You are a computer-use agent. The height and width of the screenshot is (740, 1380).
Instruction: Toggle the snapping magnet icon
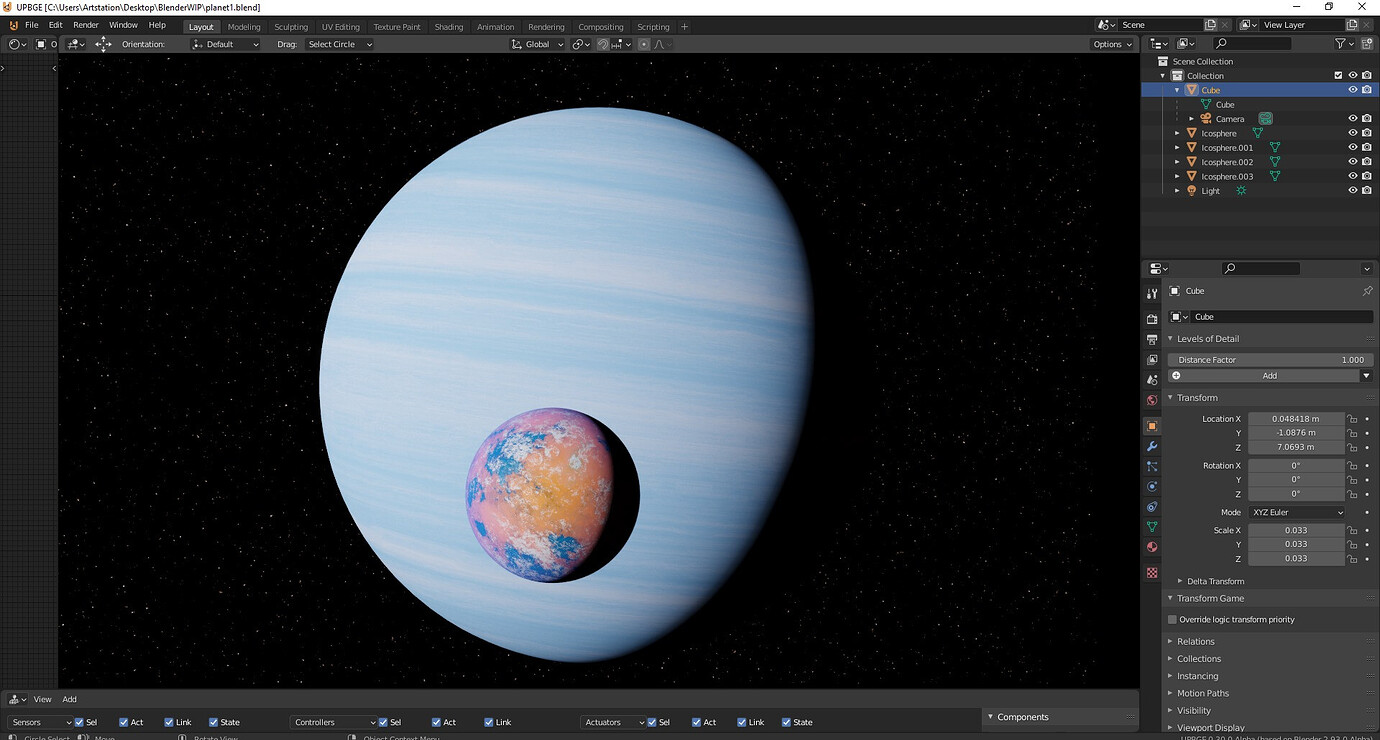[x=603, y=44]
